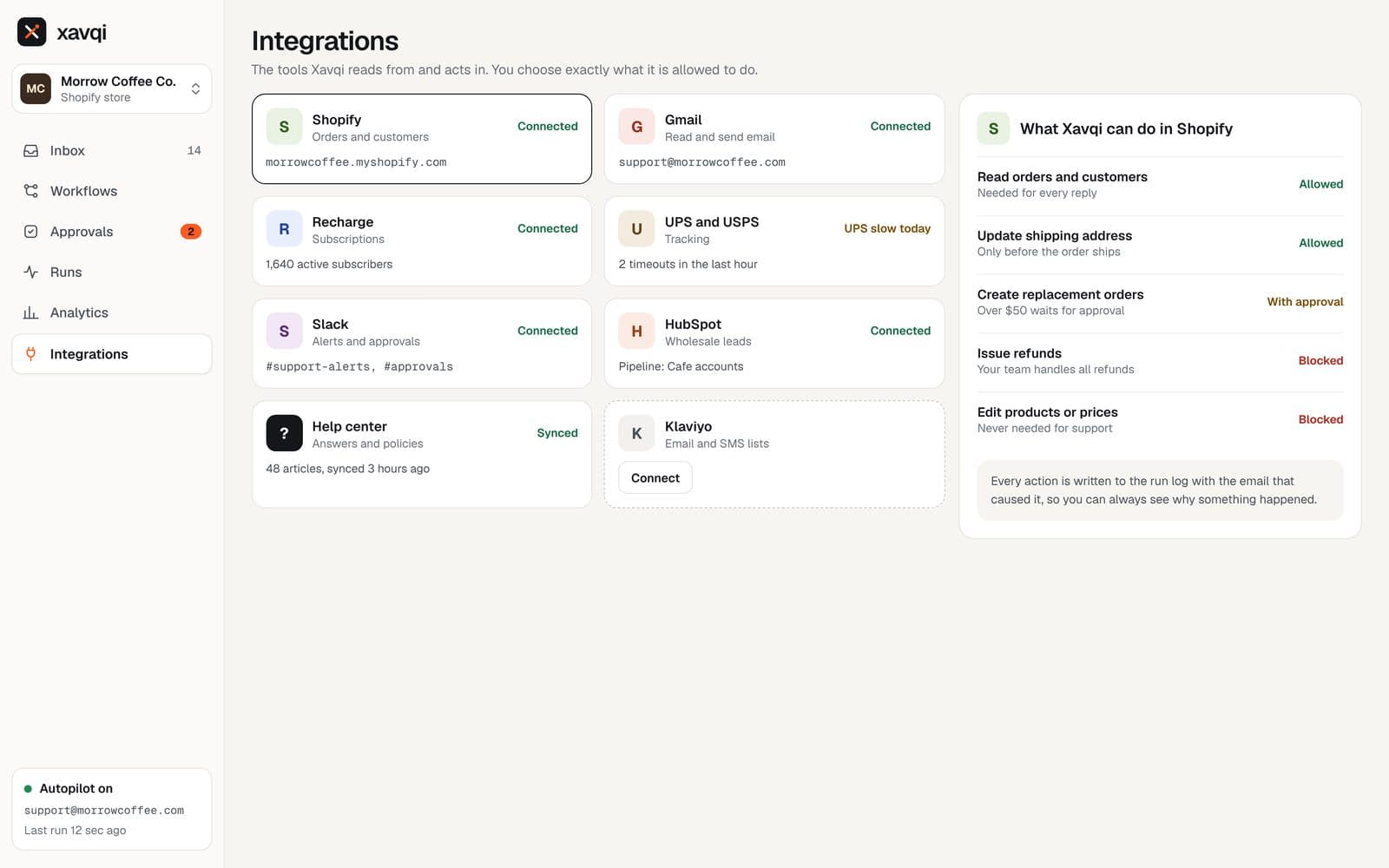Click the Connect button for Klaviyo
The image size is (1389, 868).
(655, 478)
